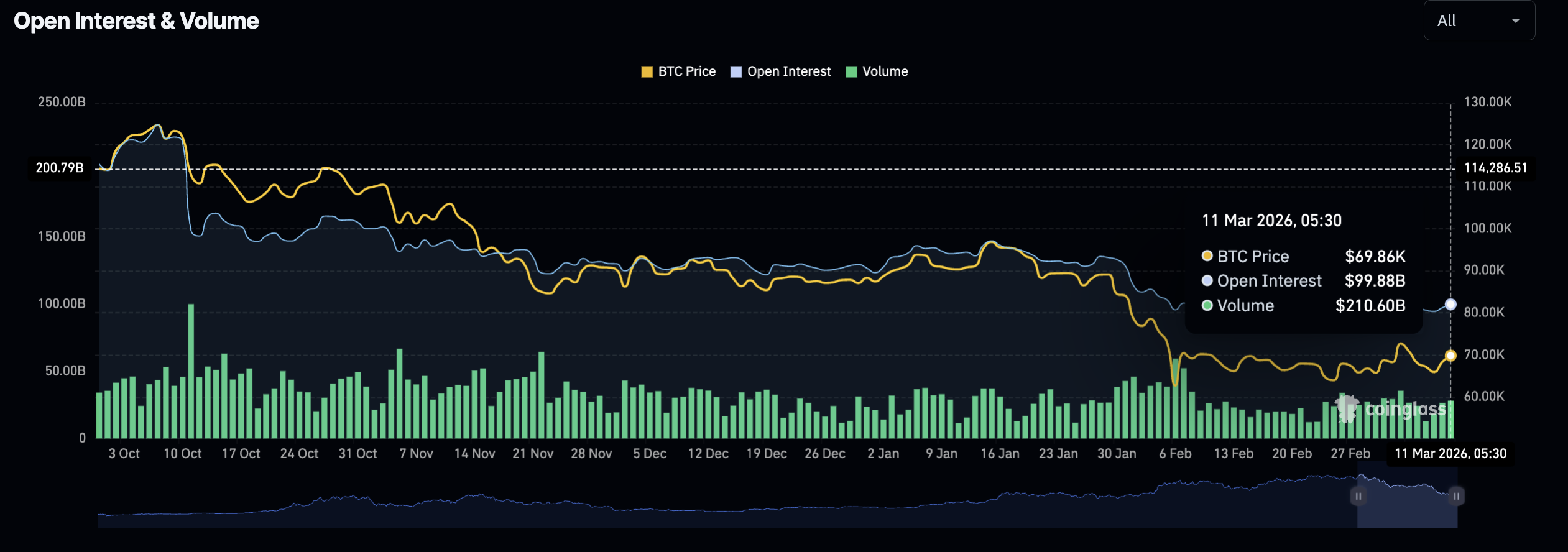Viewport: 1568px width, 552px height.
Task: Click the dropdown caret arrow beside All
Action: [x=1515, y=21]
